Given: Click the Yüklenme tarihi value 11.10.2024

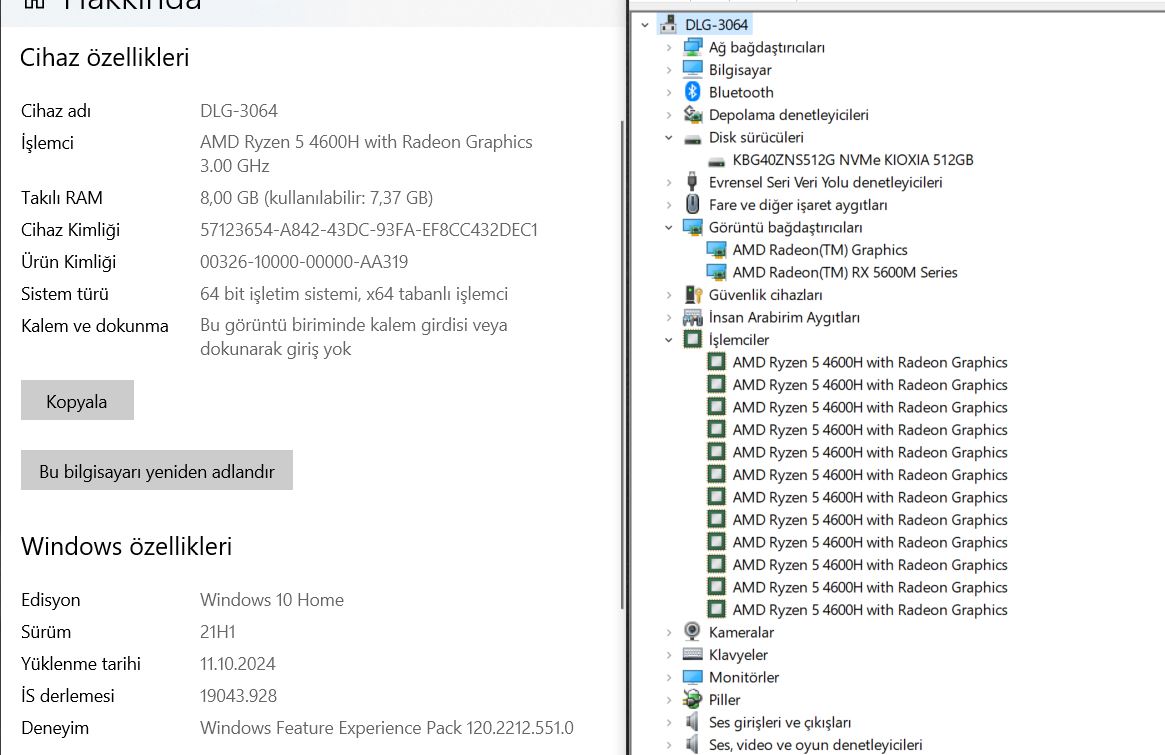Looking at the screenshot, I should click(238, 664).
